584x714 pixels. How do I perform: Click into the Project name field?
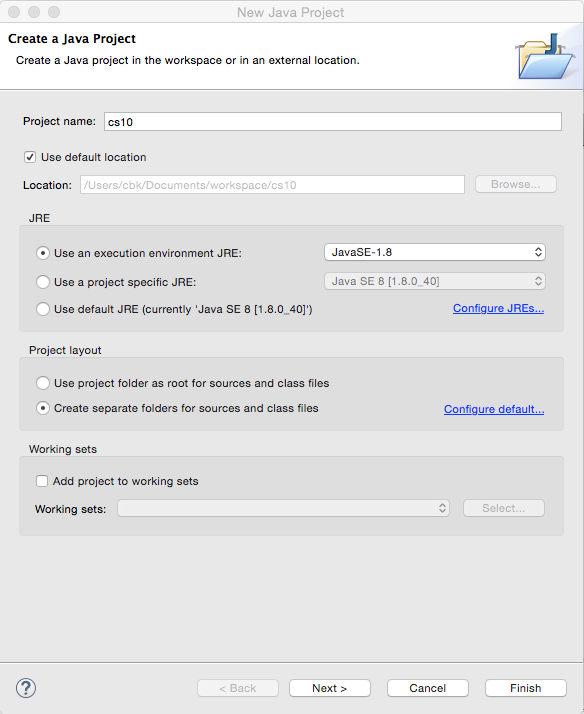333,122
